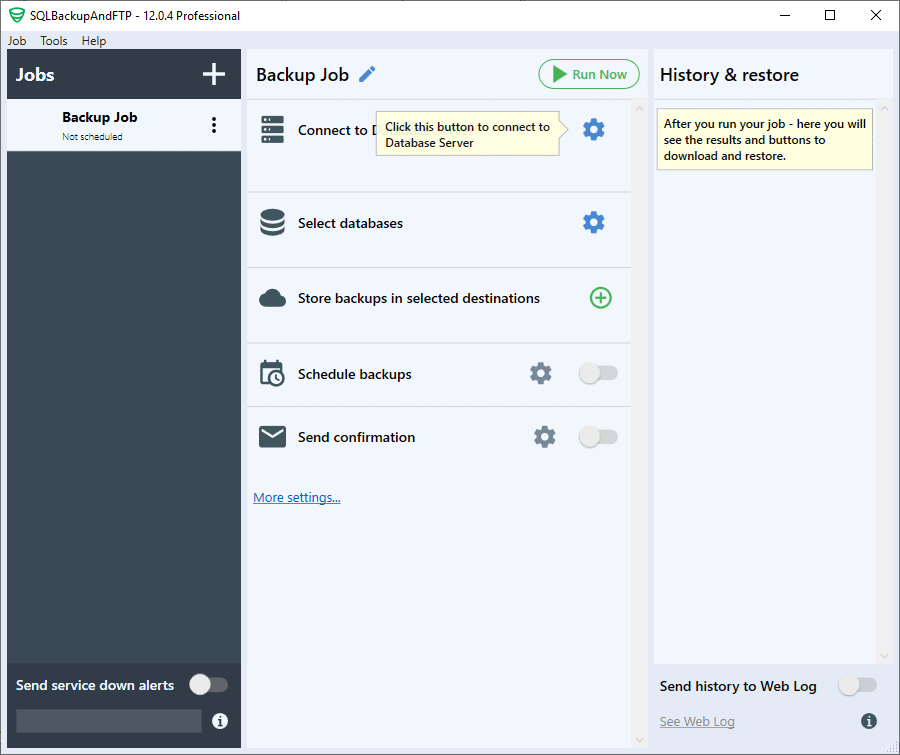900x755 pixels.
Task: Open the More settings link
Action: (296, 497)
